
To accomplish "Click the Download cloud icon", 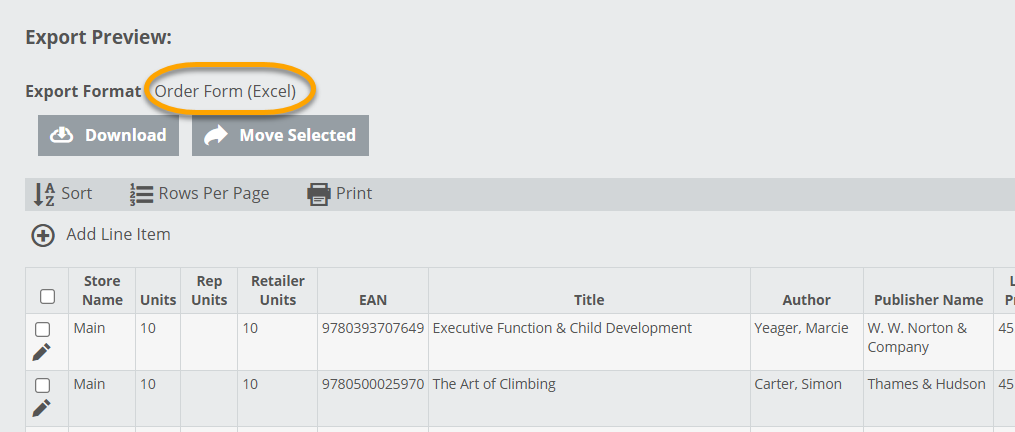I will 62,135.
